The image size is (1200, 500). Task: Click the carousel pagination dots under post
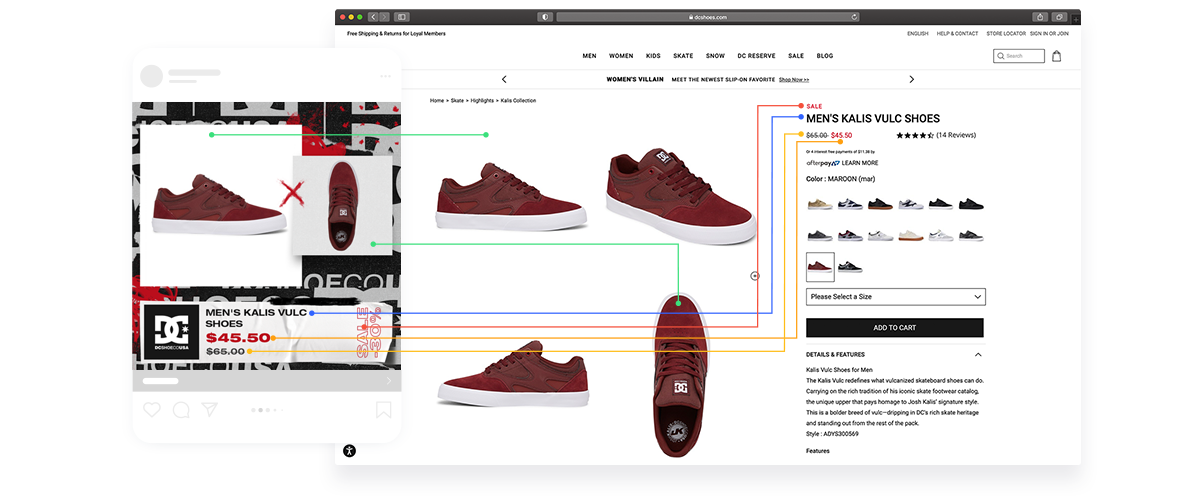coord(266,410)
